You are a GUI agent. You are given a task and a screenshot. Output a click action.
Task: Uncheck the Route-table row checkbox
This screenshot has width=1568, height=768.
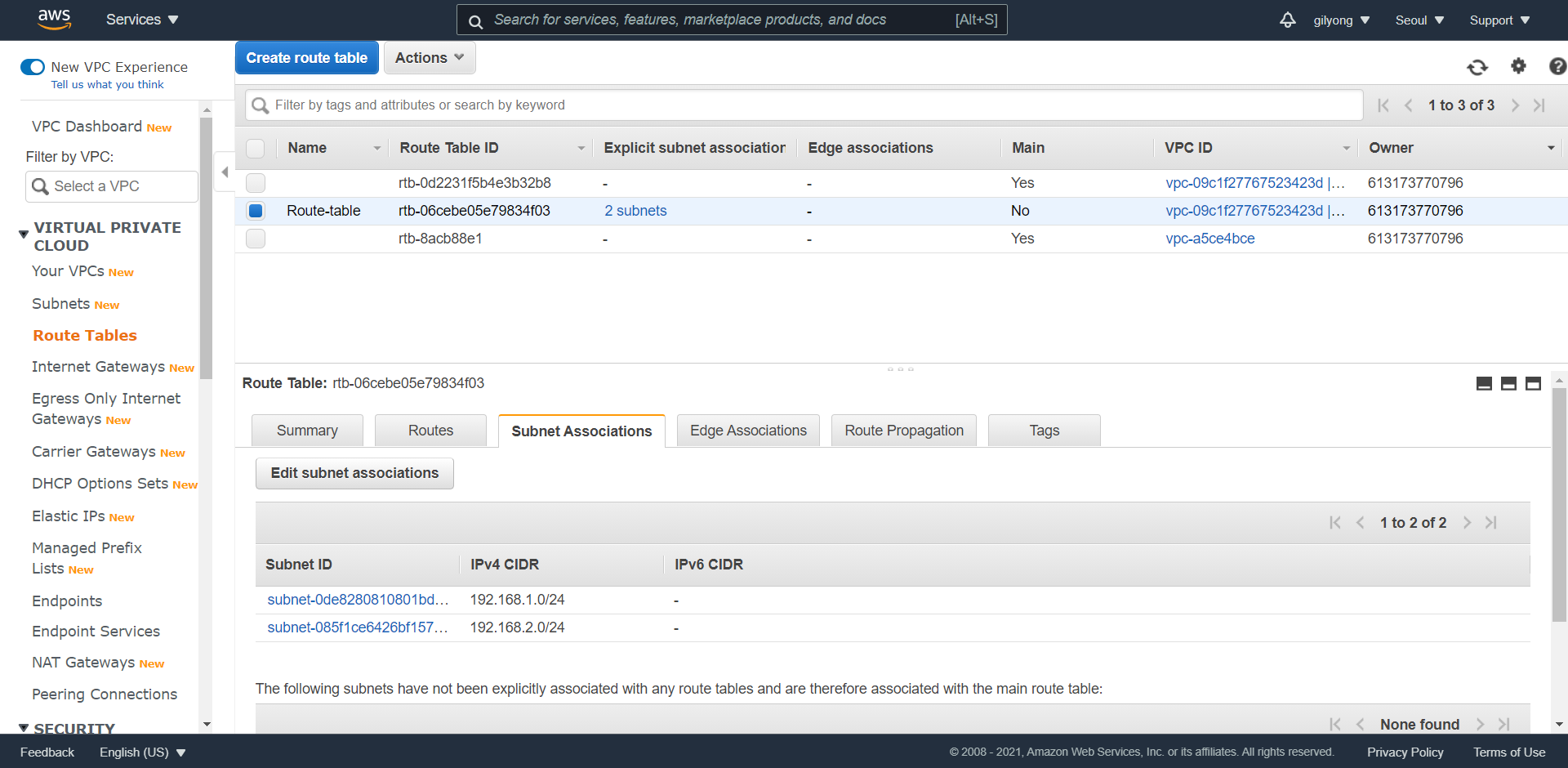pyautogui.click(x=256, y=211)
